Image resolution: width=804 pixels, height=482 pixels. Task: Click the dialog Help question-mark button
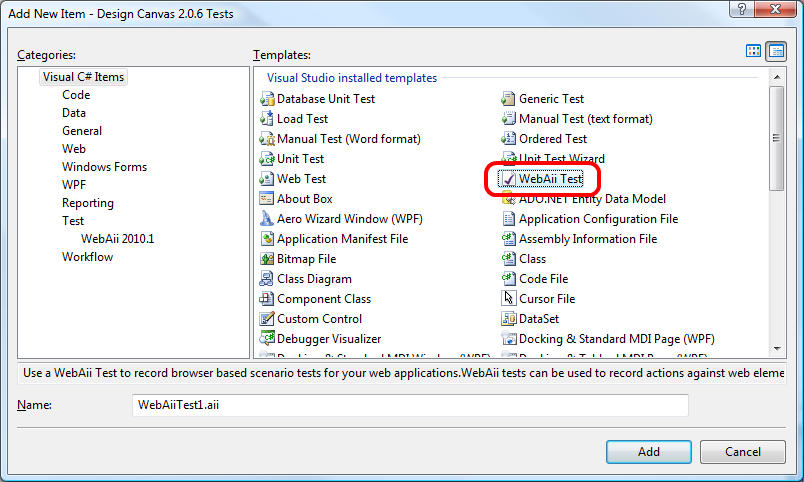[x=740, y=9]
